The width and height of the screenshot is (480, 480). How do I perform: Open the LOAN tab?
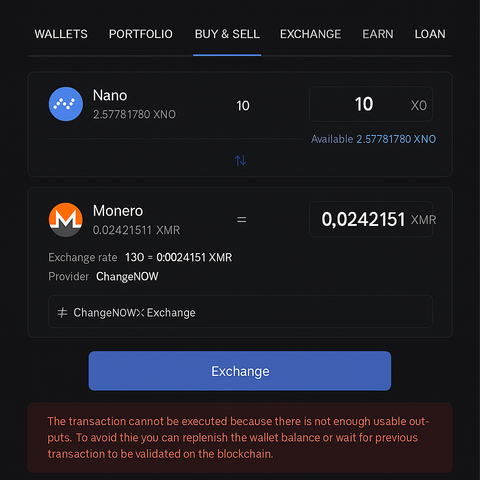click(430, 34)
